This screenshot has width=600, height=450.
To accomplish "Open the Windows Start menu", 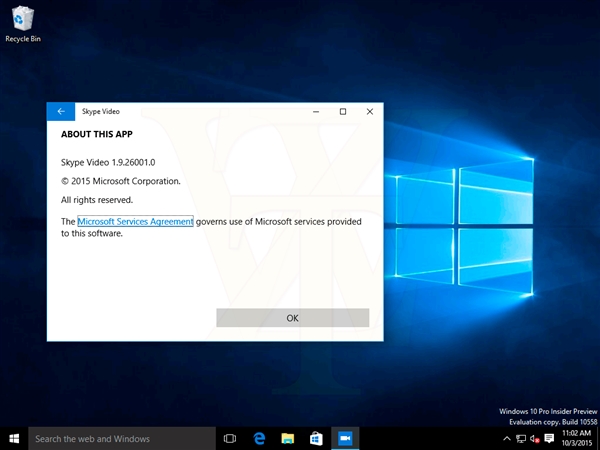I will (x=14, y=438).
